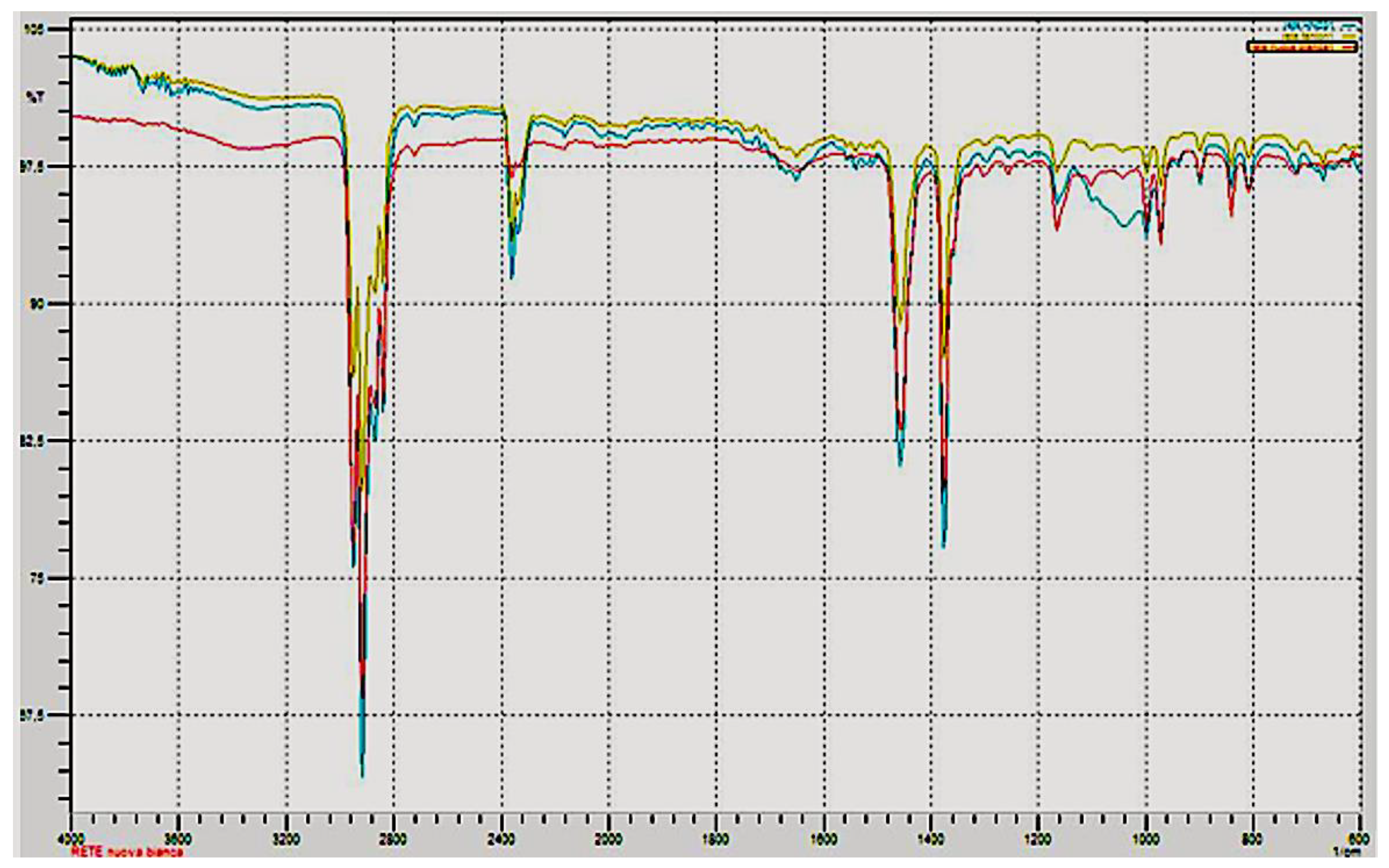Click the red RETE nuova bianca label
Viewport: 1389px width, 868px height.
127,853
